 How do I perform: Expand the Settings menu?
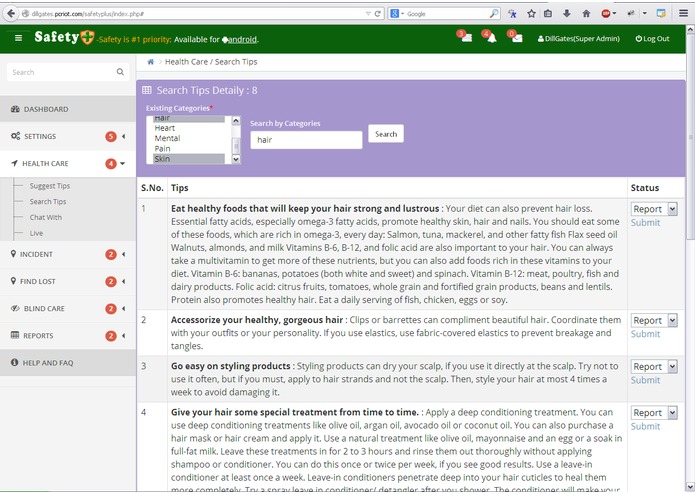click(x=68, y=136)
